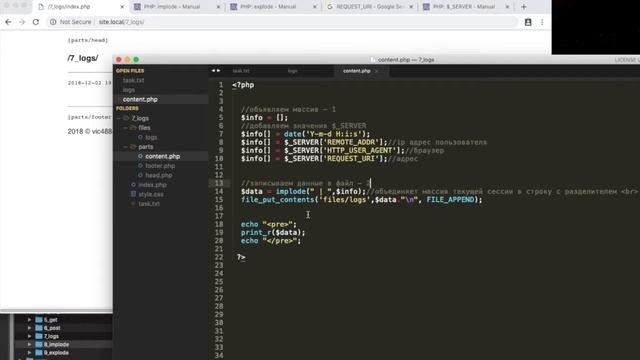Open task.txt editor tab

coord(241,71)
